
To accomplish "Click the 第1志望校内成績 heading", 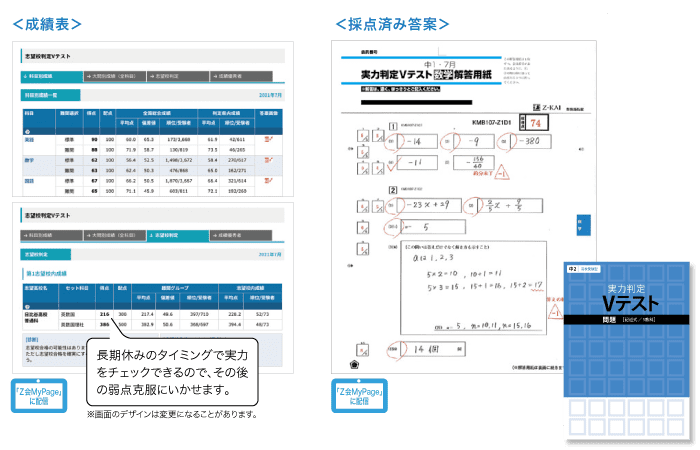I will 46,273.
